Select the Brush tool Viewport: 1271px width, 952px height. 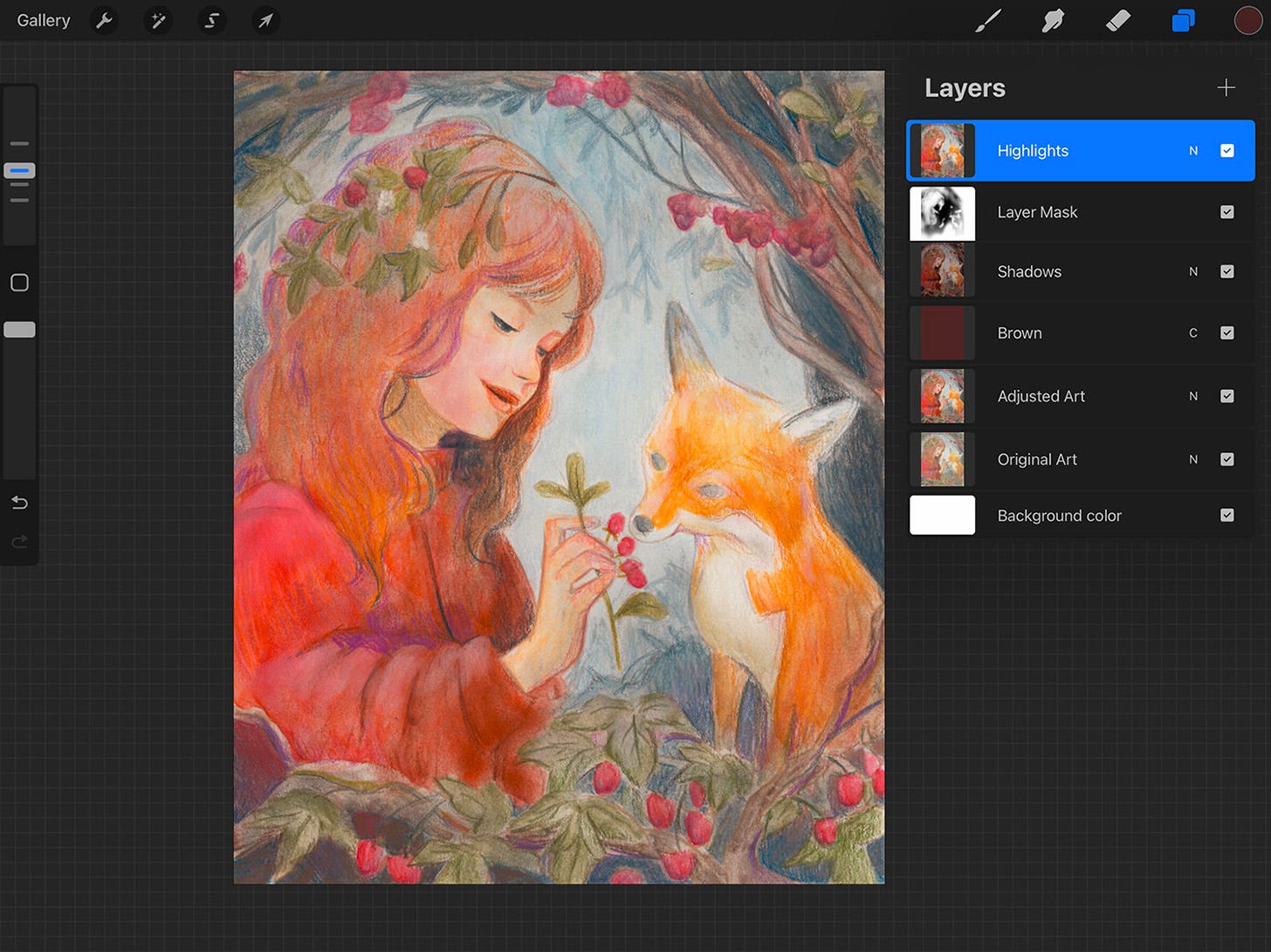(987, 20)
